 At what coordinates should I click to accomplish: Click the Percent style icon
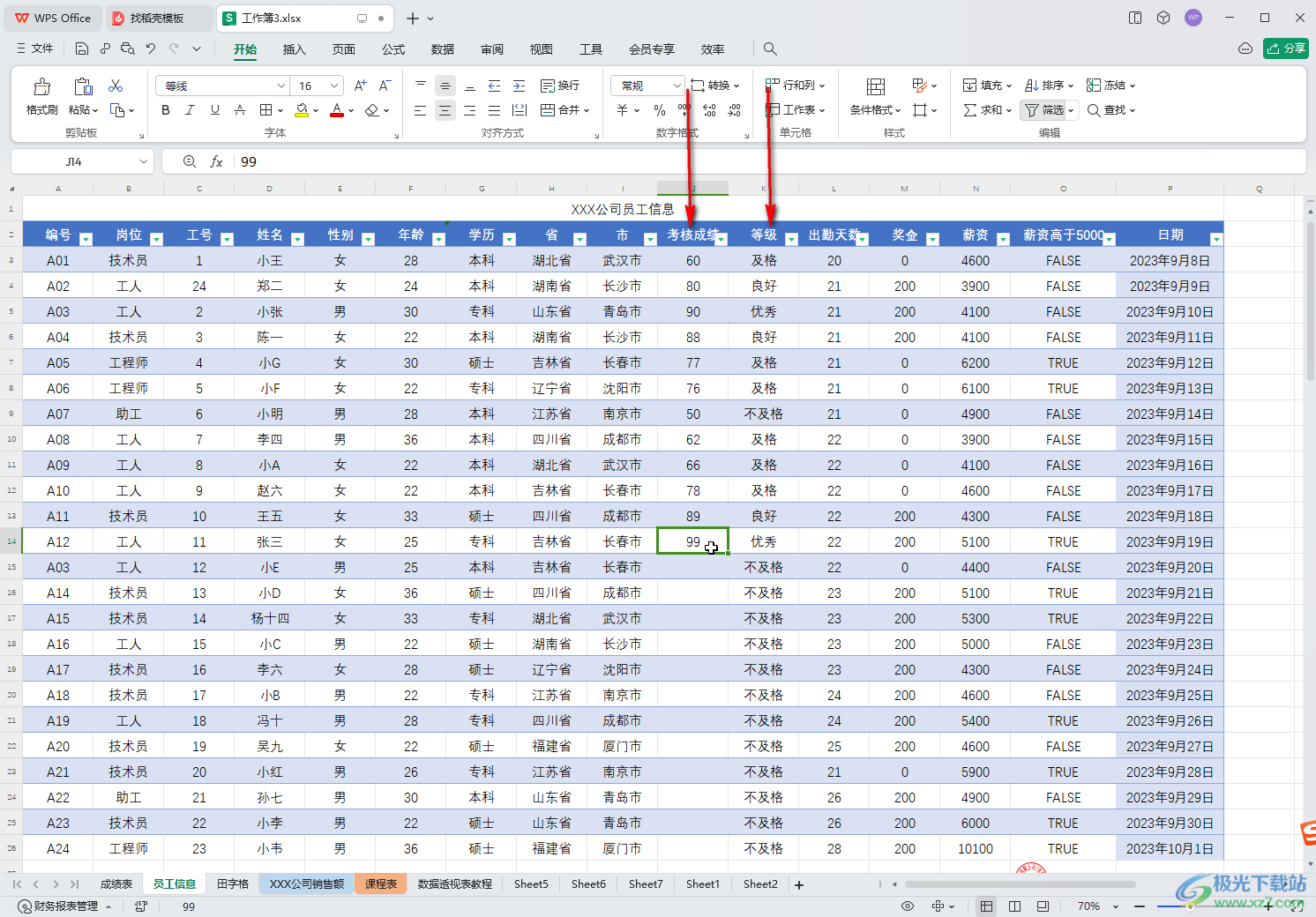pos(660,110)
